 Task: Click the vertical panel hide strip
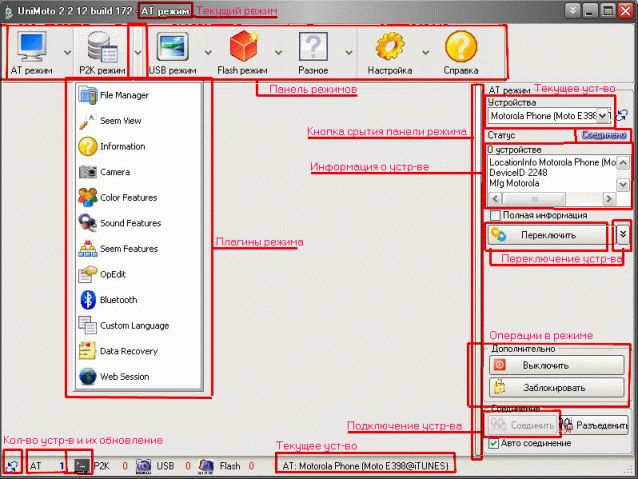point(477,271)
